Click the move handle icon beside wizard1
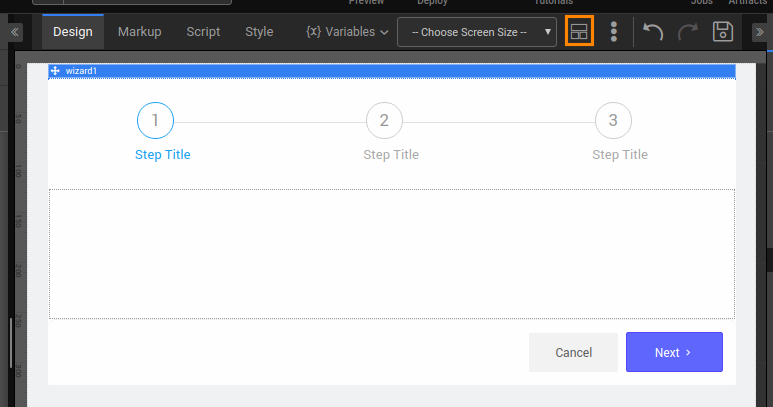This screenshot has width=773, height=407. pos(55,71)
